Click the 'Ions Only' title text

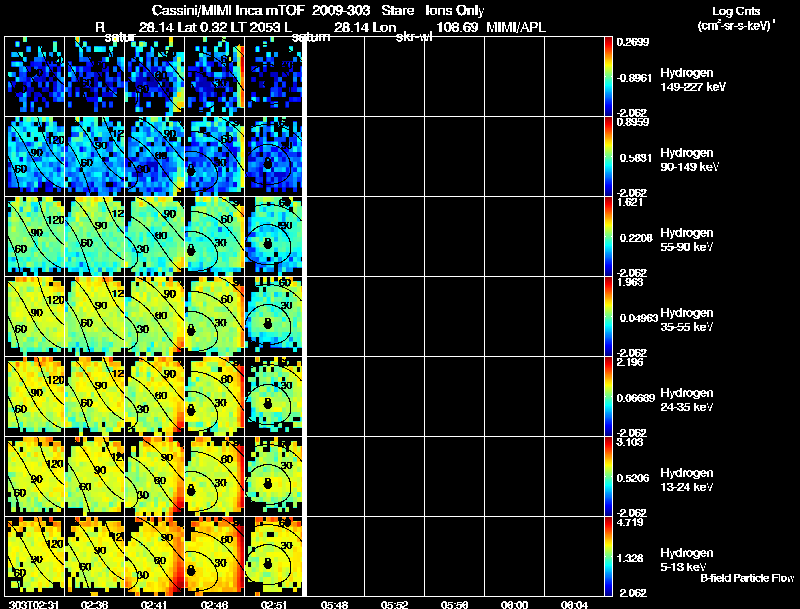[x=455, y=10]
